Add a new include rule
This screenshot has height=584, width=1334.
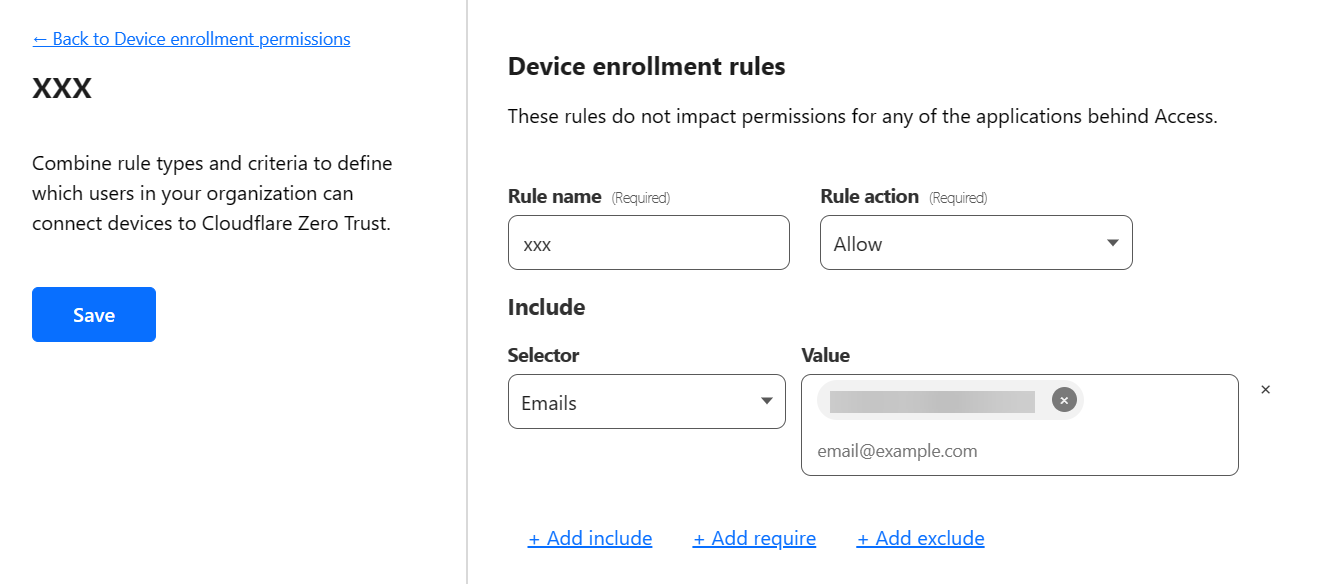pos(590,539)
